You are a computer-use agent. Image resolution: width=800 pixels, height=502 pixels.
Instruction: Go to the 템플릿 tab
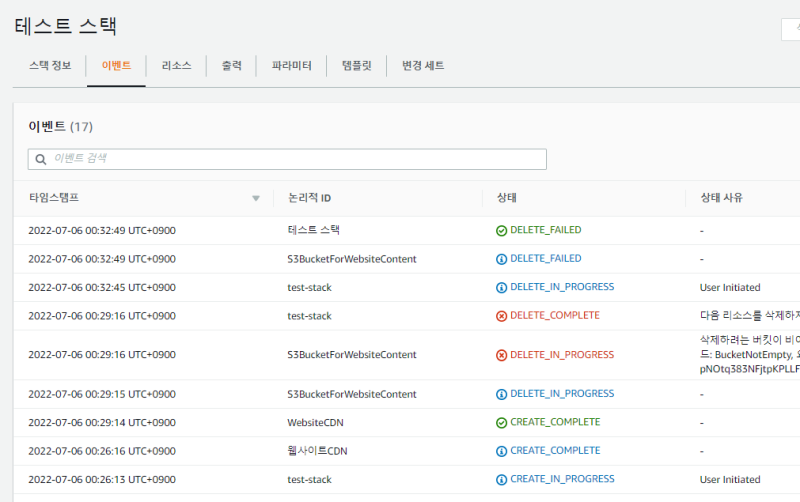tap(356, 66)
